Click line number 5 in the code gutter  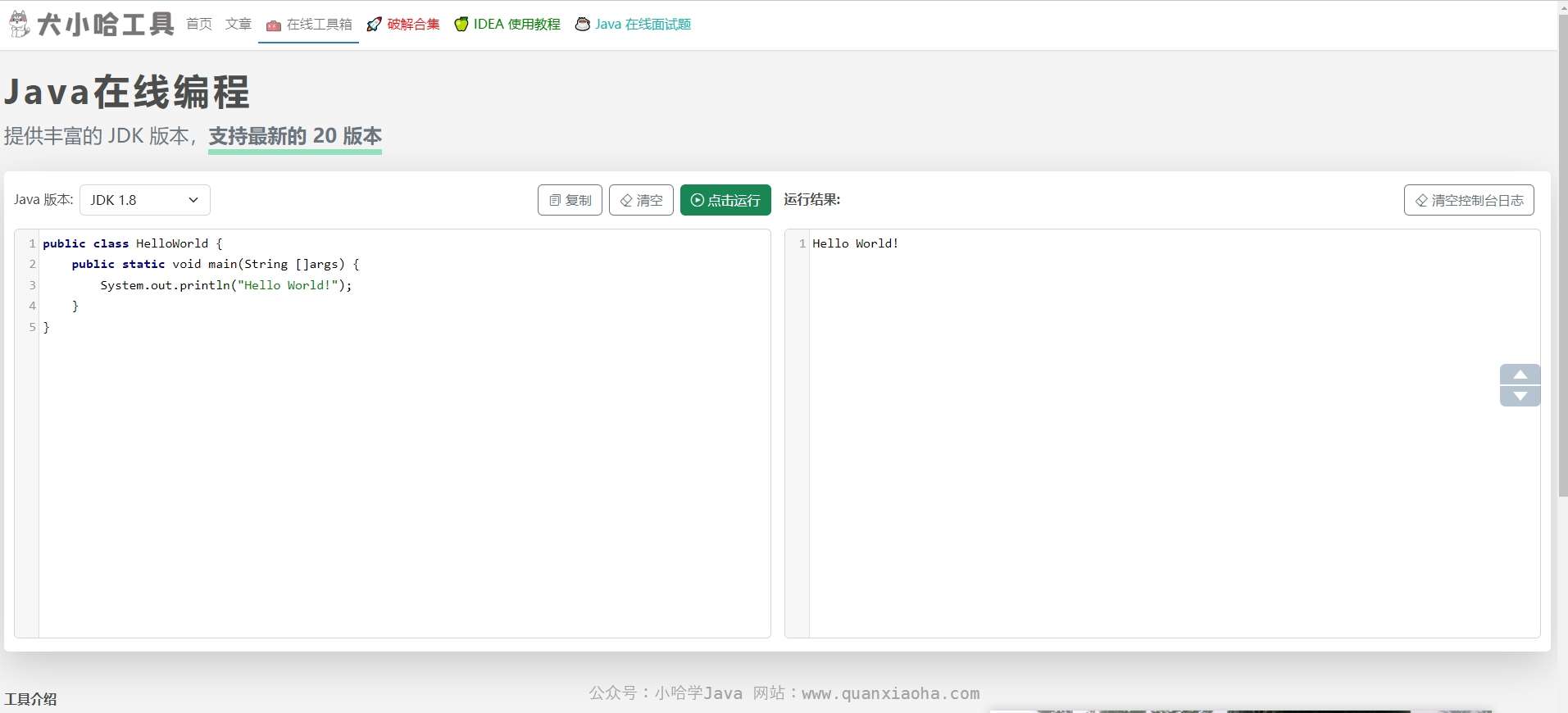point(33,327)
